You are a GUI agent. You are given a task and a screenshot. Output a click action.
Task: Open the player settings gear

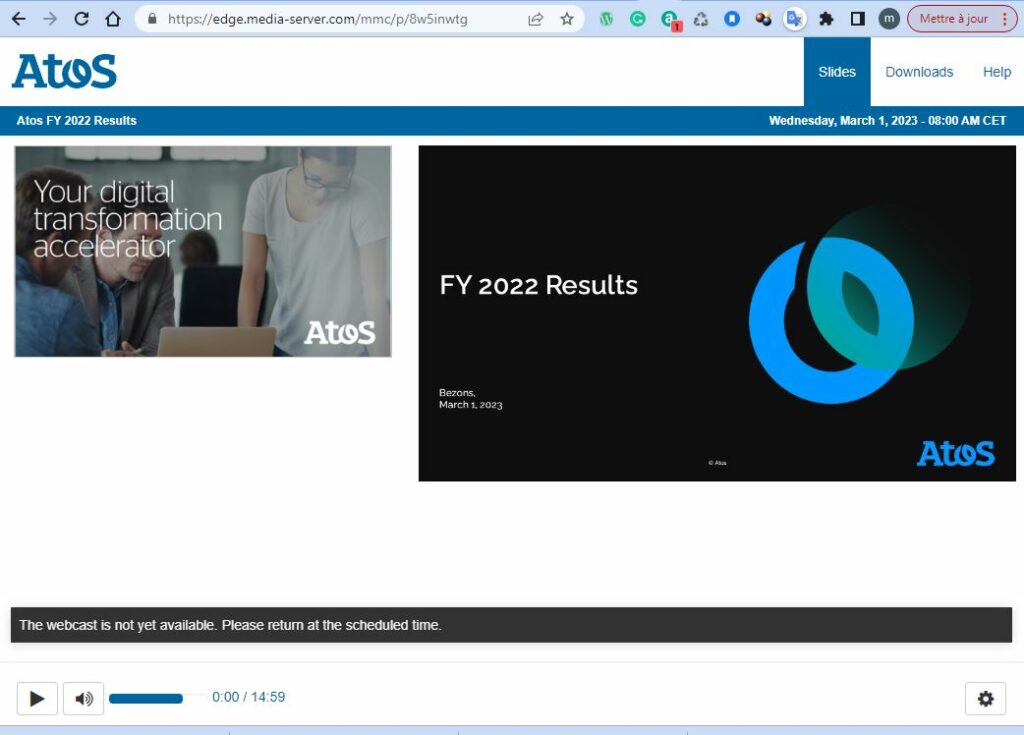(985, 698)
